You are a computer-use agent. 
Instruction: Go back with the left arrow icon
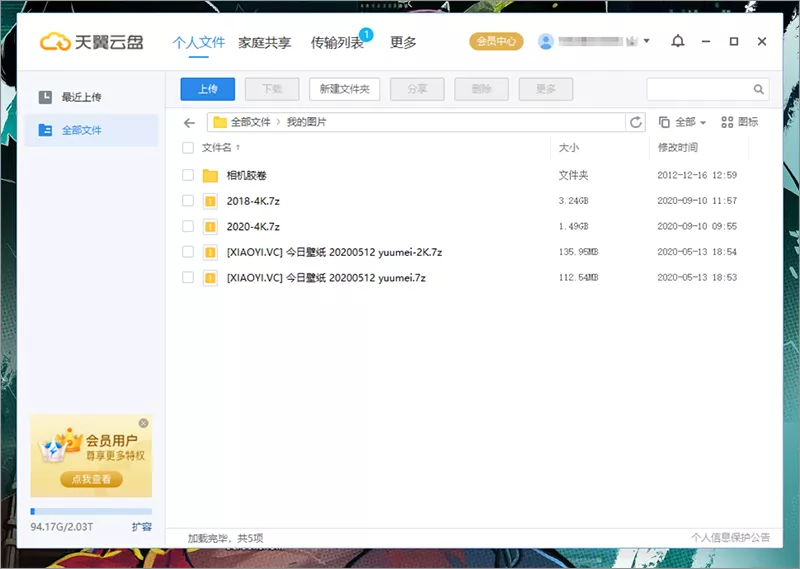[x=189, y=122]
